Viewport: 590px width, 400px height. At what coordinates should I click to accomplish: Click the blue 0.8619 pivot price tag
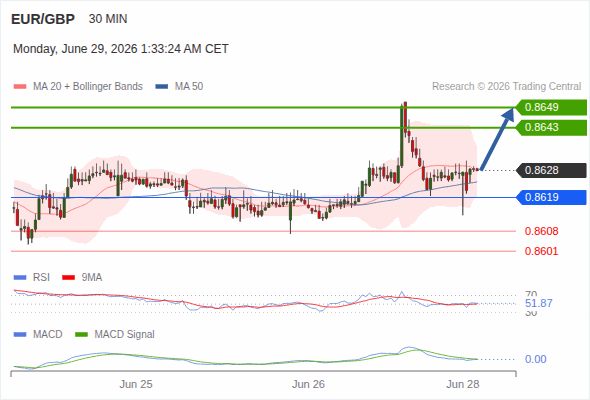[551, 197]
